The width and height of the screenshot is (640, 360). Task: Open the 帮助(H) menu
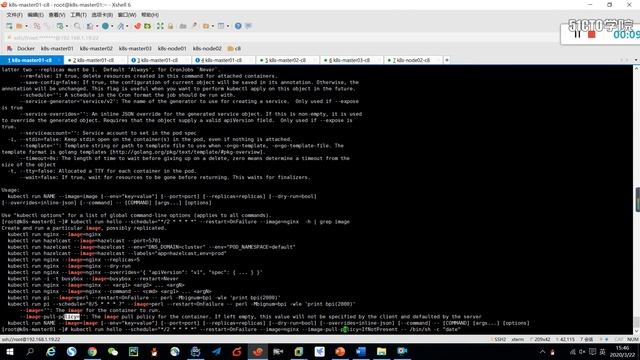coord(150,15)
